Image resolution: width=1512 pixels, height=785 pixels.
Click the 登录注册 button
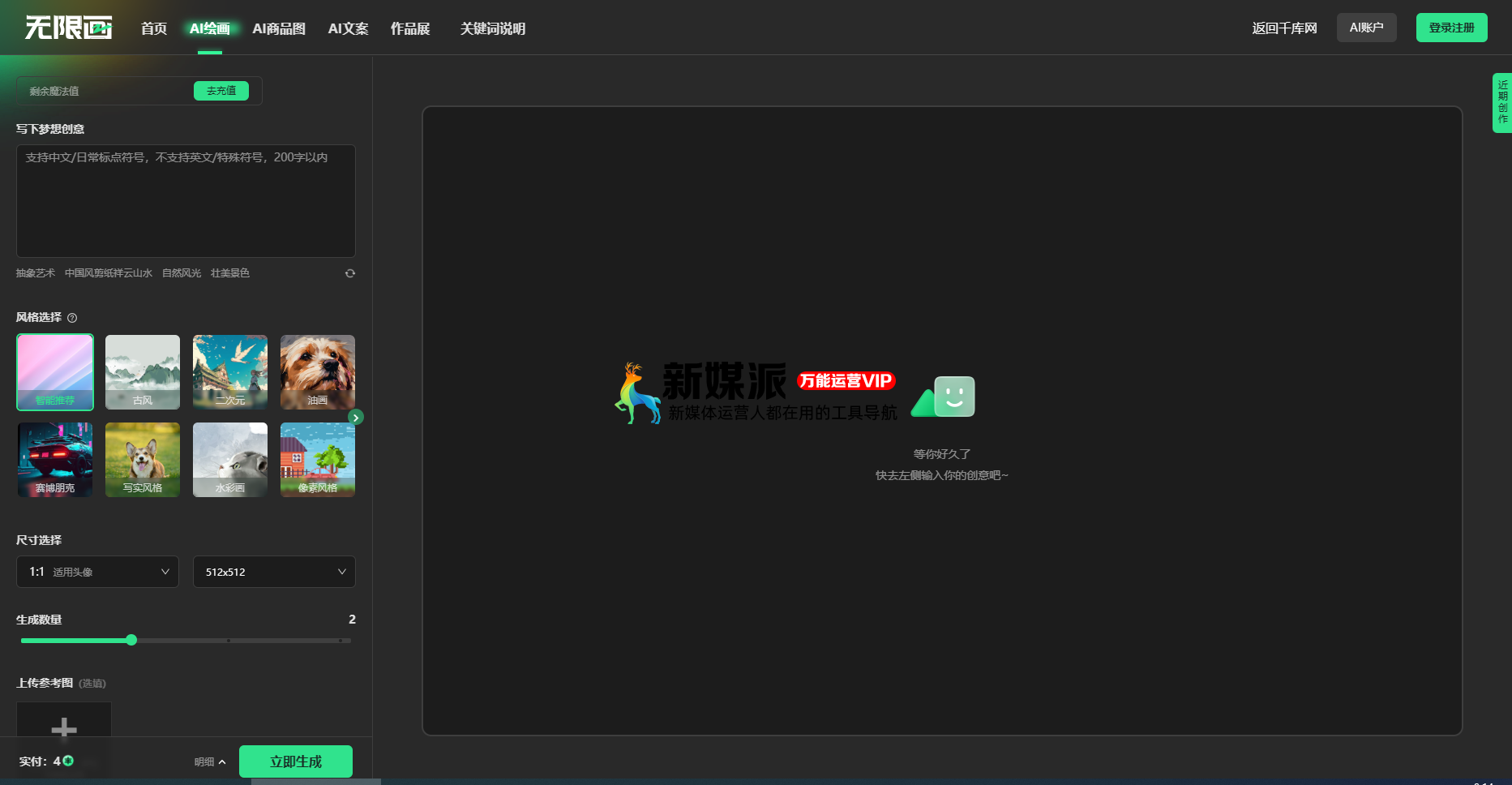(1451, 28)
